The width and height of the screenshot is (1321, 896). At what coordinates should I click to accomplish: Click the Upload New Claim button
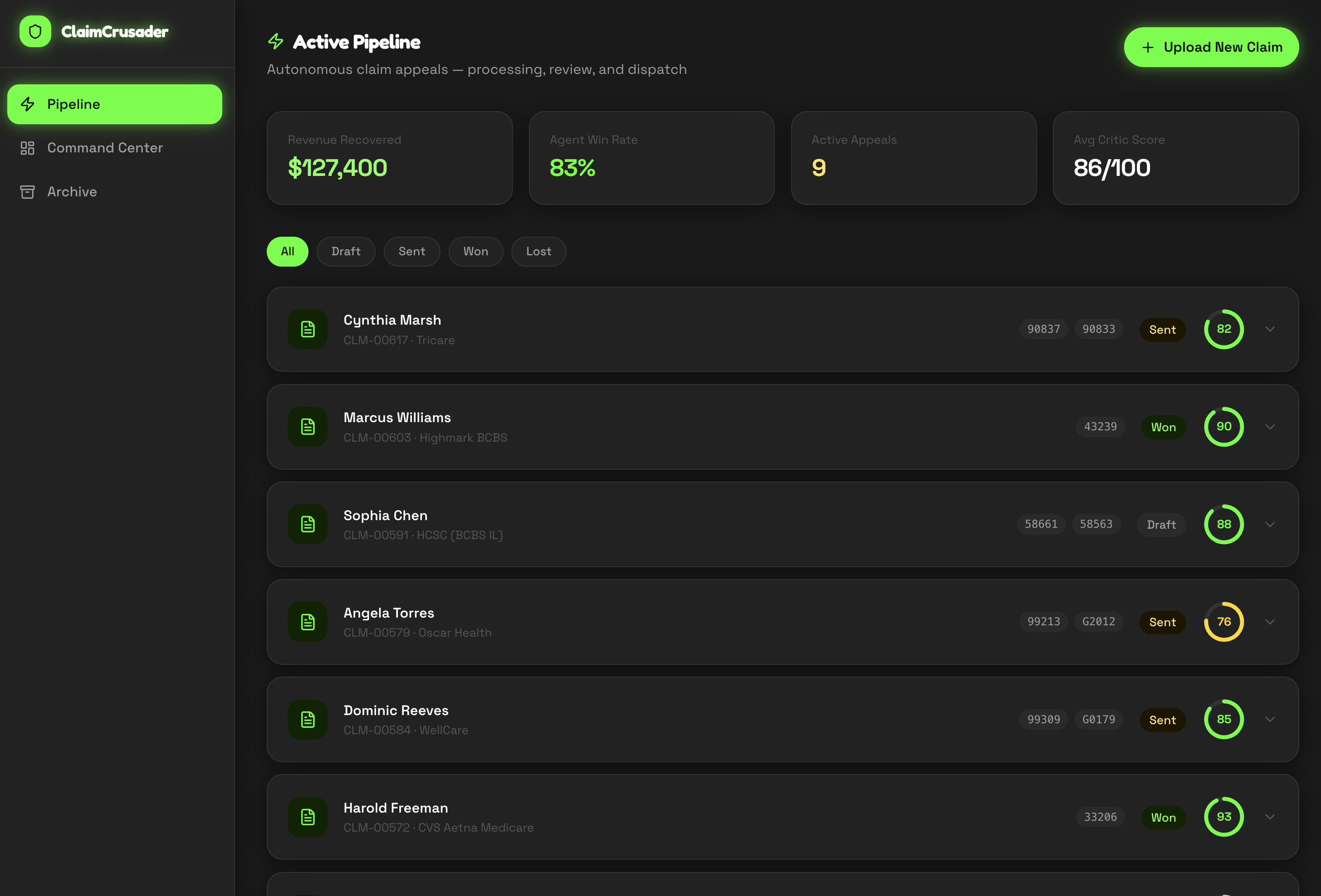[1211, 47]
